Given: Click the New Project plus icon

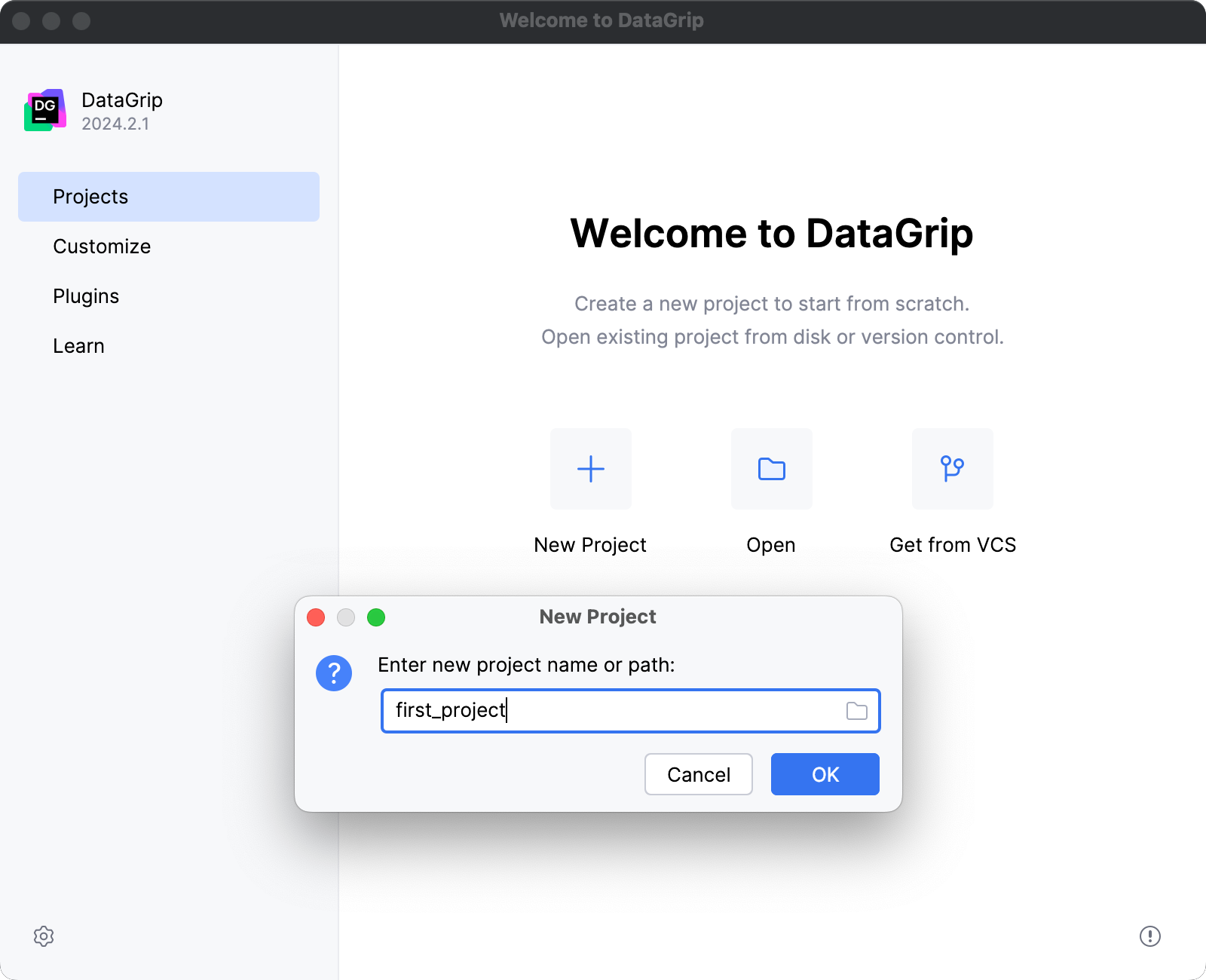Looking at the screenshot, I should point(590,469).
